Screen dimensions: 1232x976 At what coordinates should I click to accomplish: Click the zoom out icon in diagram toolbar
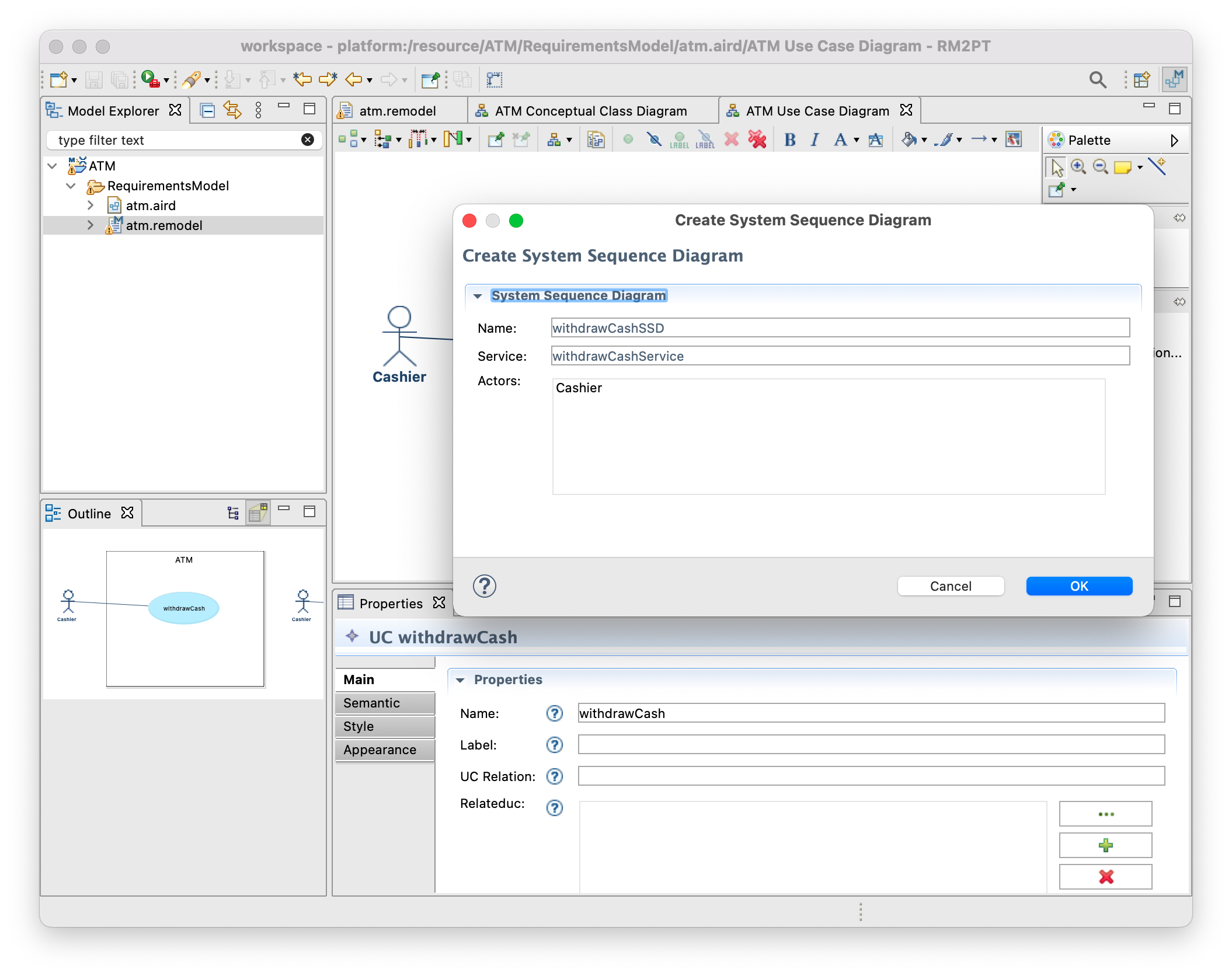[x=1099, y=168]
